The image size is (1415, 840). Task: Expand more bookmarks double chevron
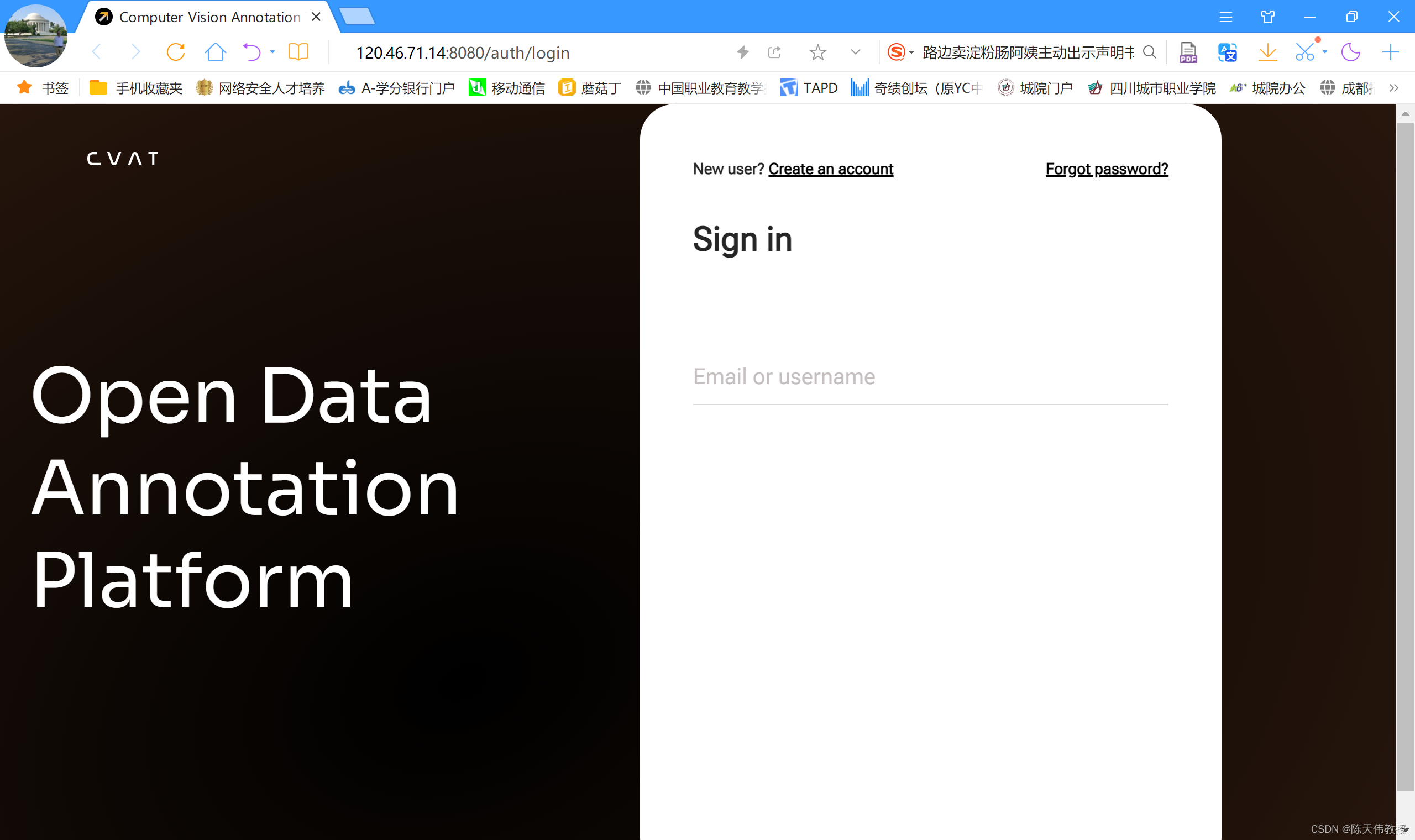click(x=1393, y=88)
